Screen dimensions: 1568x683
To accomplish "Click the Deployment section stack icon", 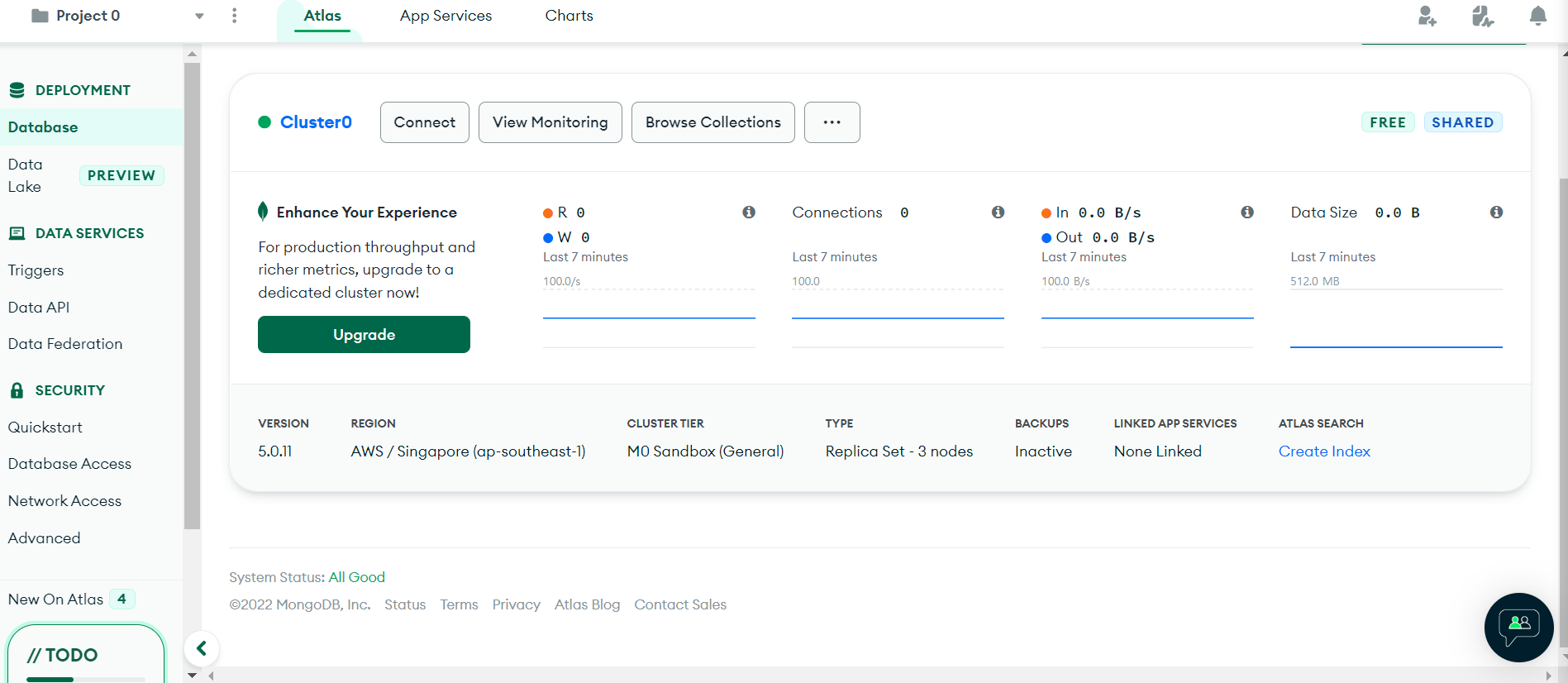I will coord(17,90).
